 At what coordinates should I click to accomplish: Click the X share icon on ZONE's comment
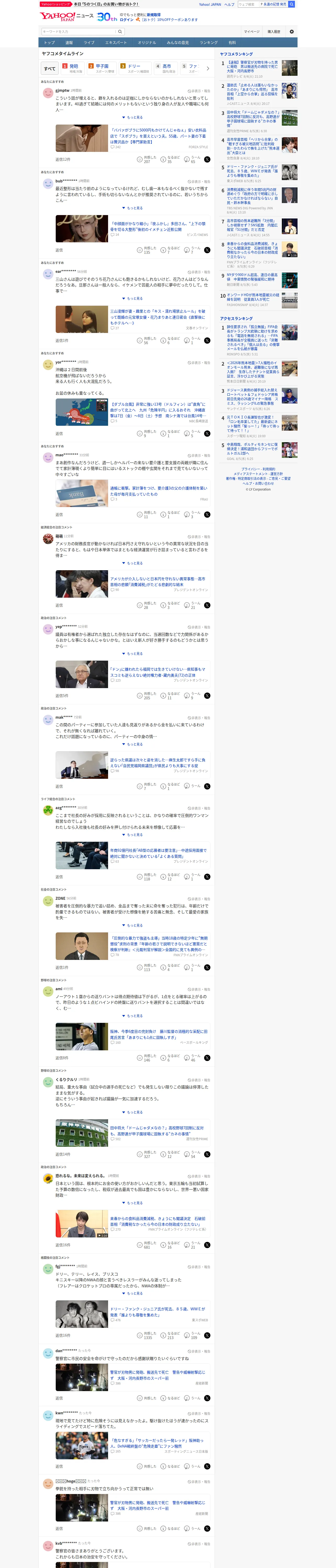click(x=207, y=967)
